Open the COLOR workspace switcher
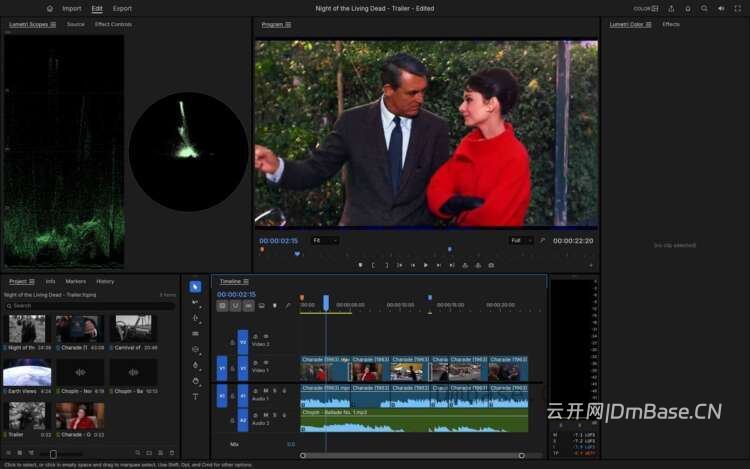The width and height of the screenshot is (750, 469). [x=646, y=8]
